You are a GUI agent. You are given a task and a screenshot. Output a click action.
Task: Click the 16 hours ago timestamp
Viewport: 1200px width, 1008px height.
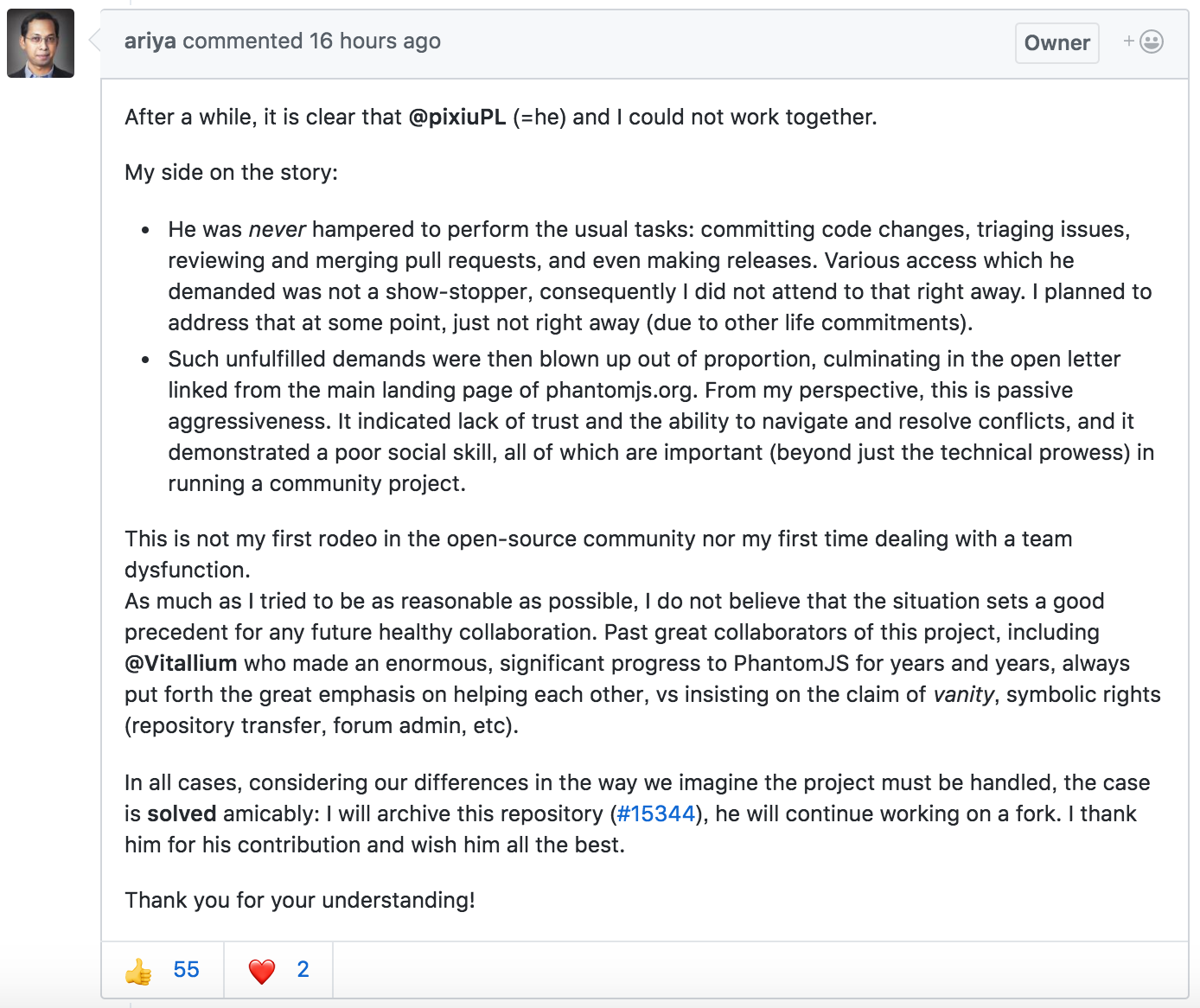(x=374, y=41)
